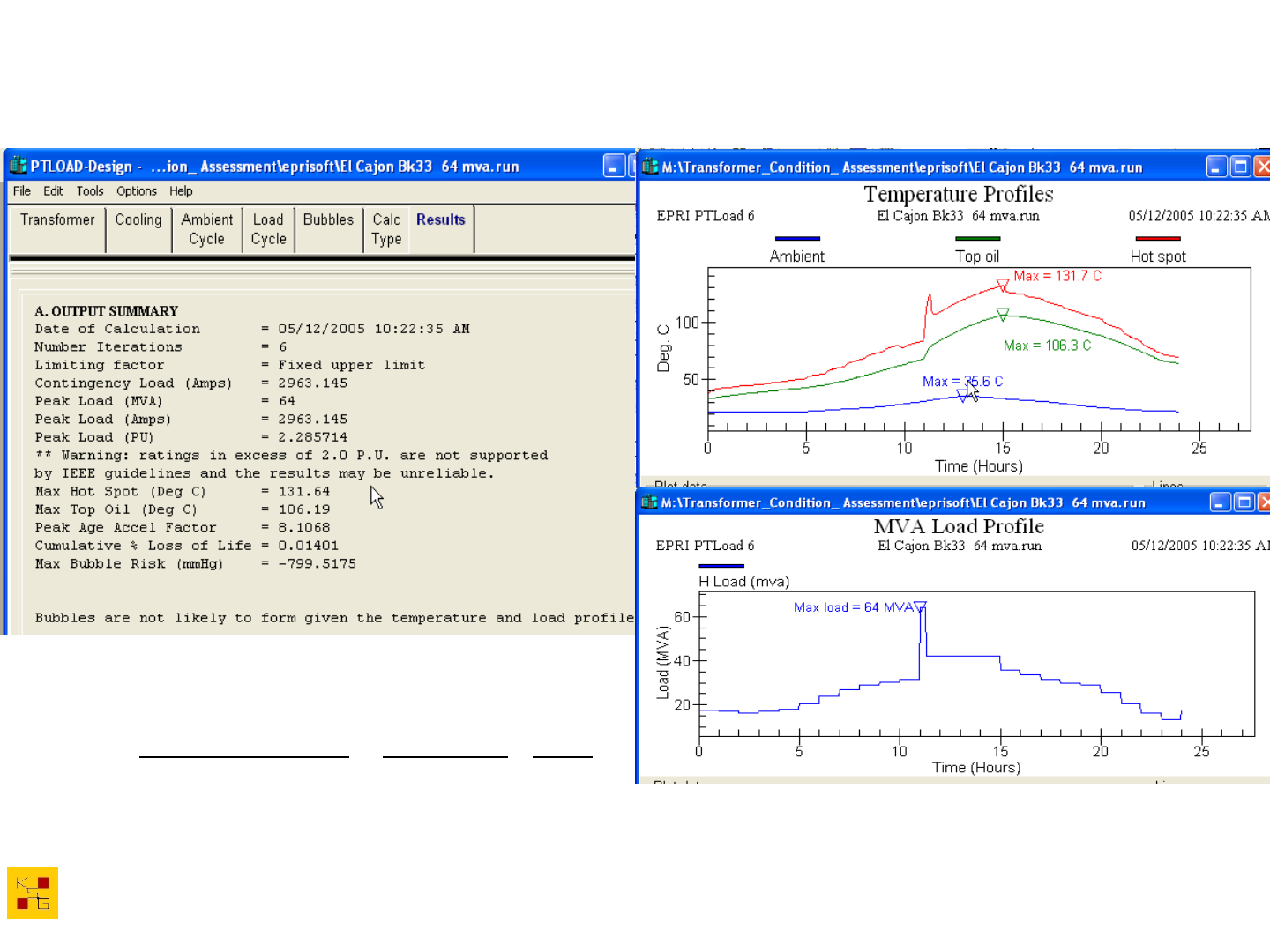Maximize the MVA Load Profile window
1270x952 pixels.
pyautogui.click(x=1244, y=502)
